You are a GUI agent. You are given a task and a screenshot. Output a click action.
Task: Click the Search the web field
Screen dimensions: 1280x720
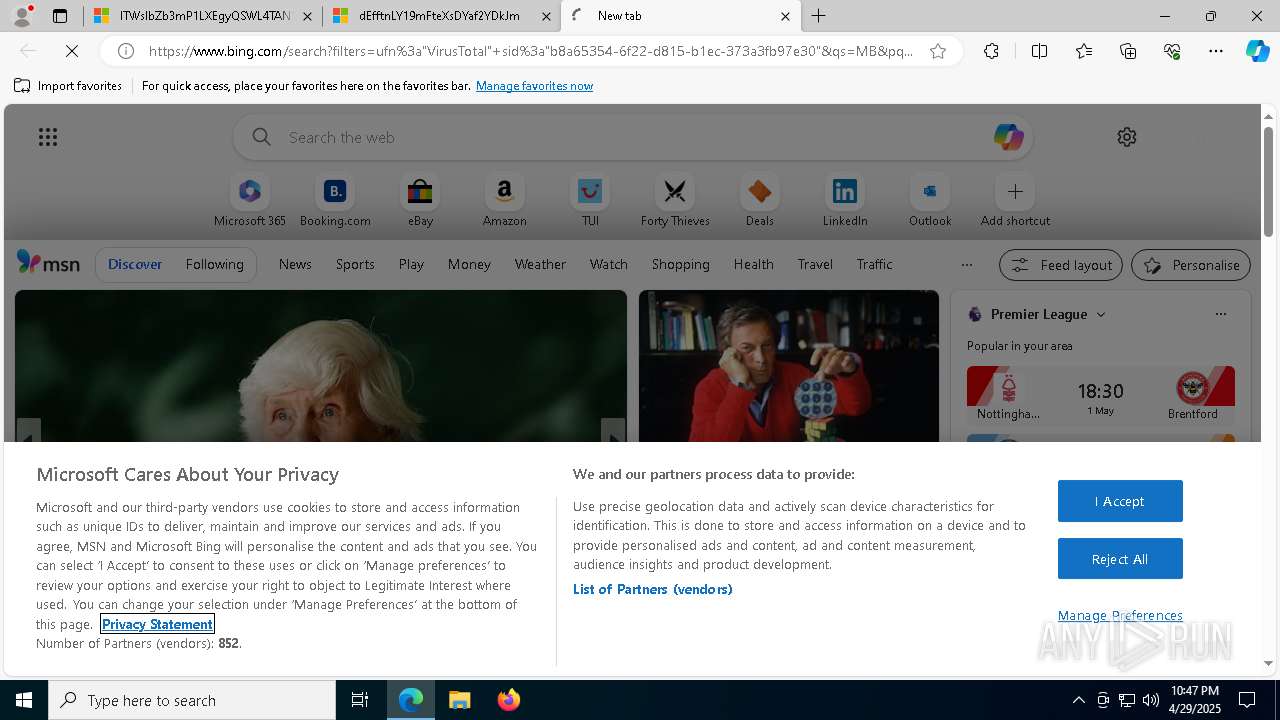(635, 137)
